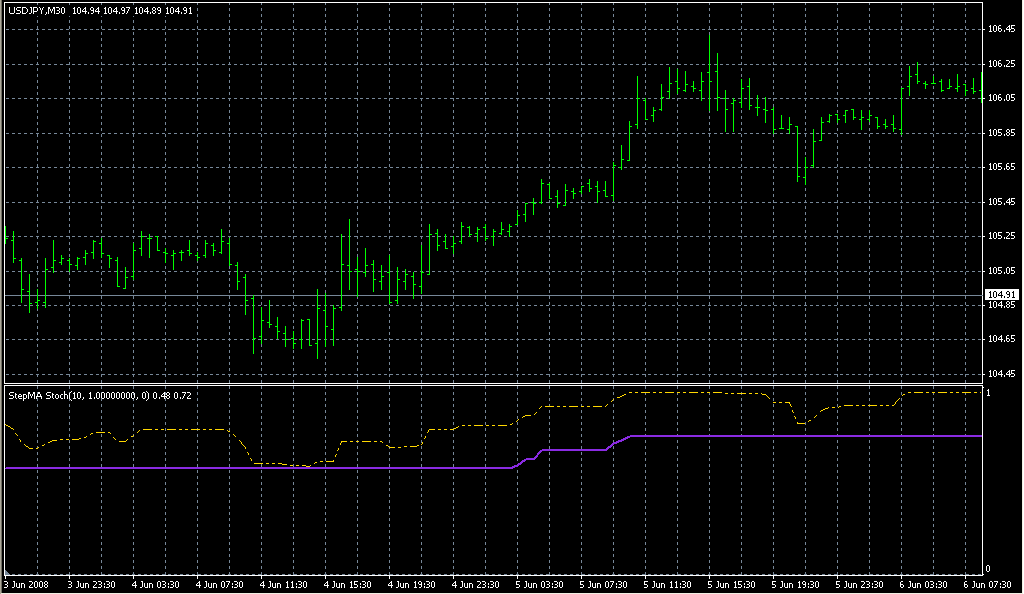Viewport: 1024px width, 594px height.
Task: Click the USDJPY,M30 chart title label
Action: (35, 10)
